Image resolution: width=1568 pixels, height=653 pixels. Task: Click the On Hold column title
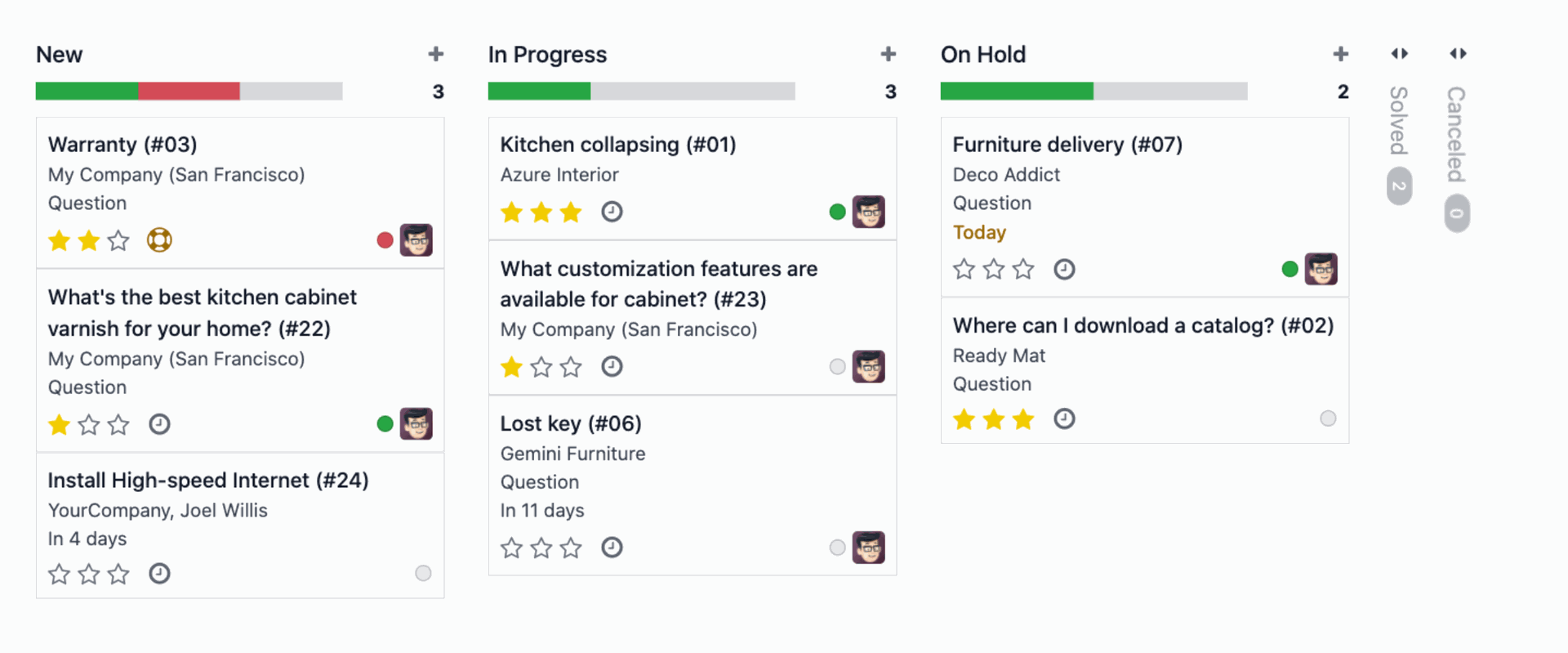coord(983,55)
